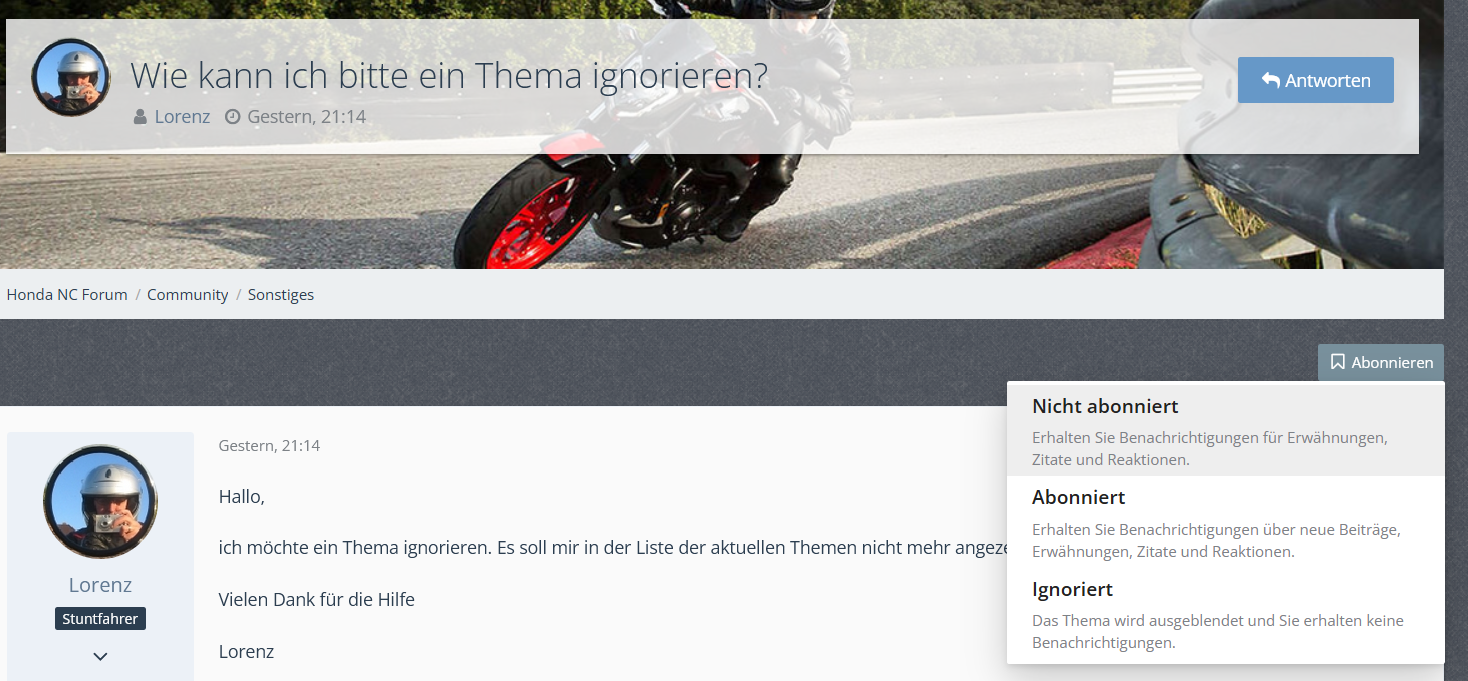The width and height of the screenshot is (1468, 681).
Task: Navigate to Sonstiges breadcrumb
Action: [281, 294]
